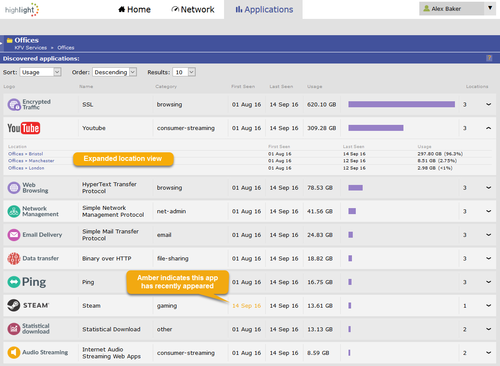Click the Web Browsing app icon

(x=14, y=188)
